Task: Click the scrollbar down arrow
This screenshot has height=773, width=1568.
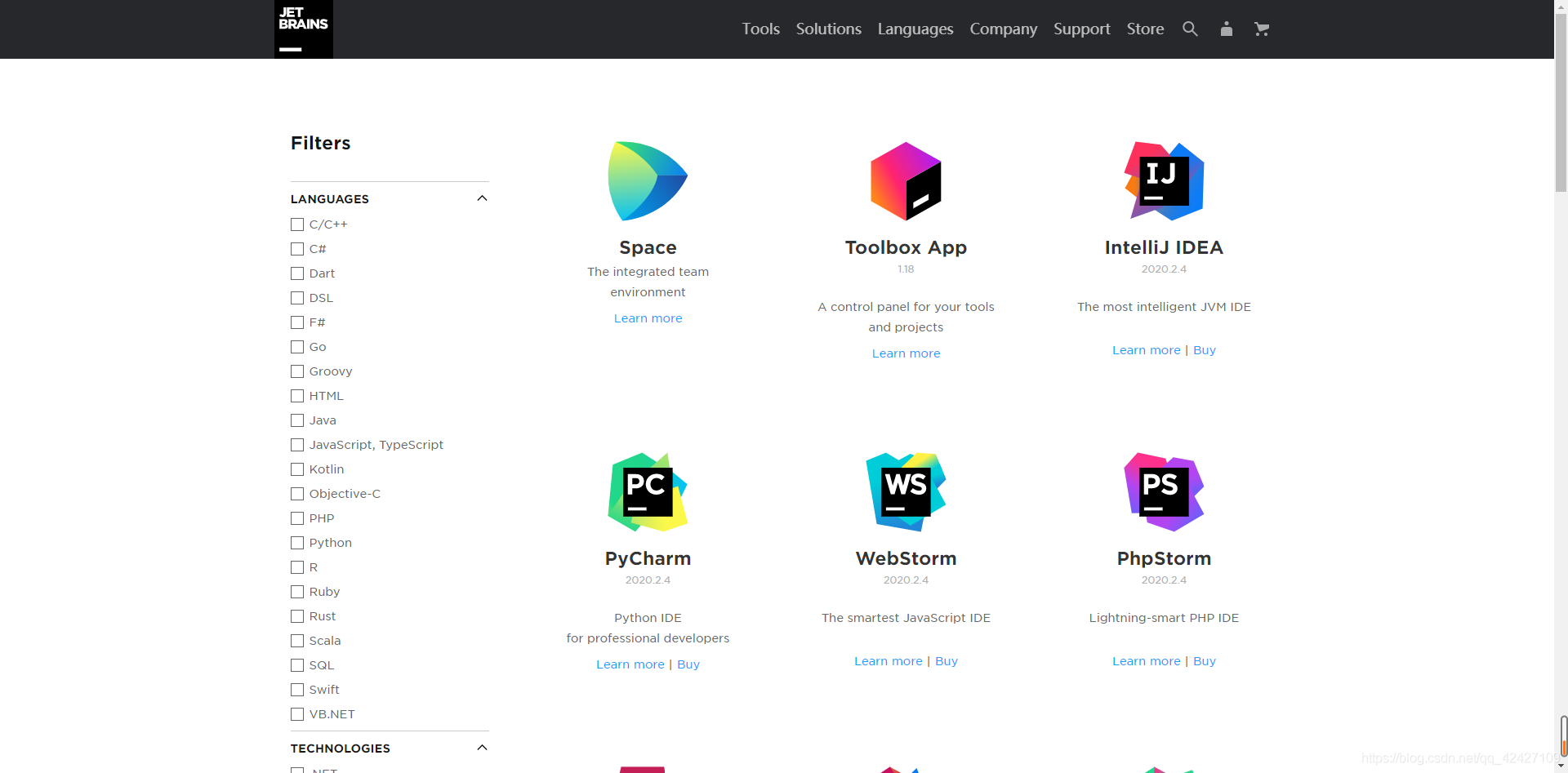Action: pyautogui.click(x=1561, y=766)
